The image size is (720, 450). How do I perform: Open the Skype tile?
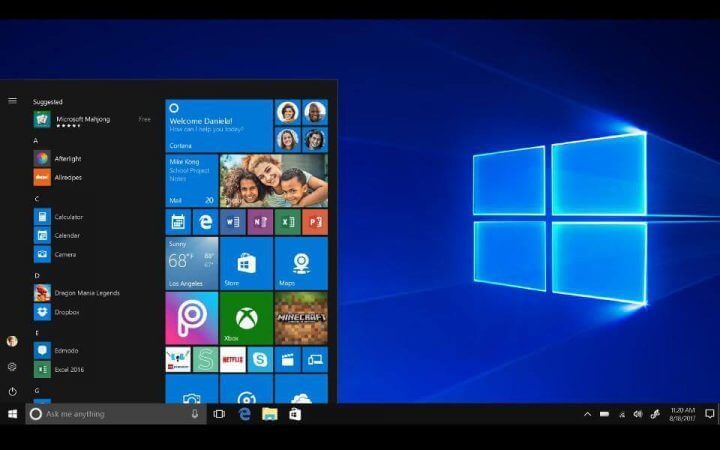(260, 359)
